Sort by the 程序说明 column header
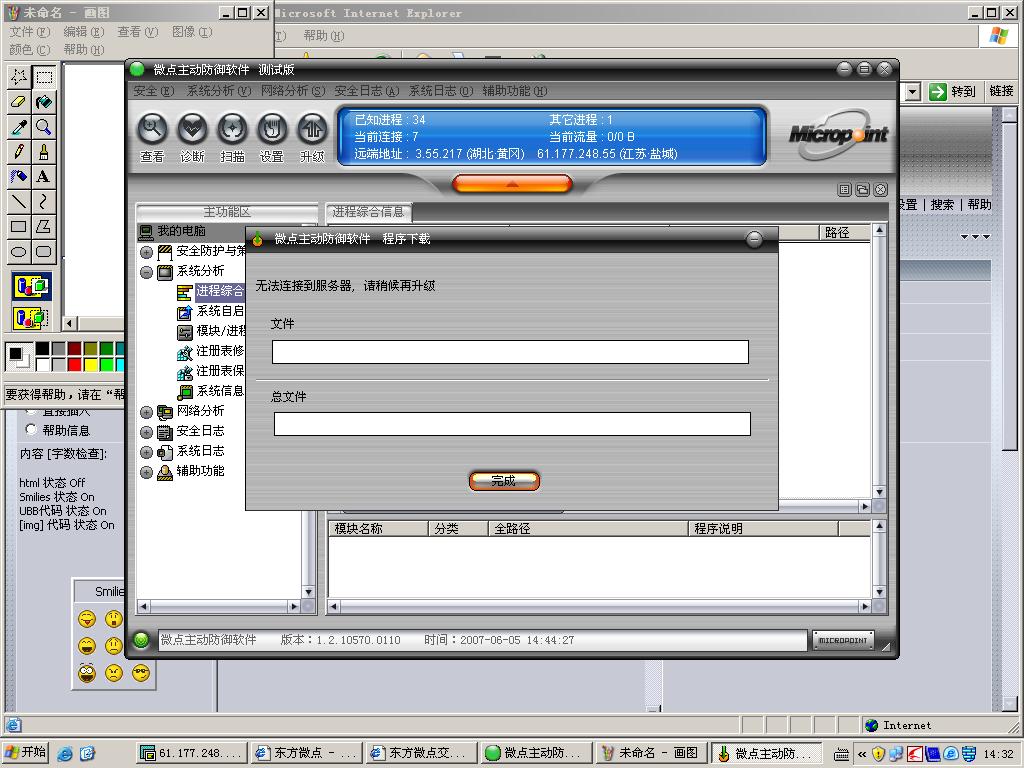The width and height of the screenshot is (1024, 768). tap(763, 528)
